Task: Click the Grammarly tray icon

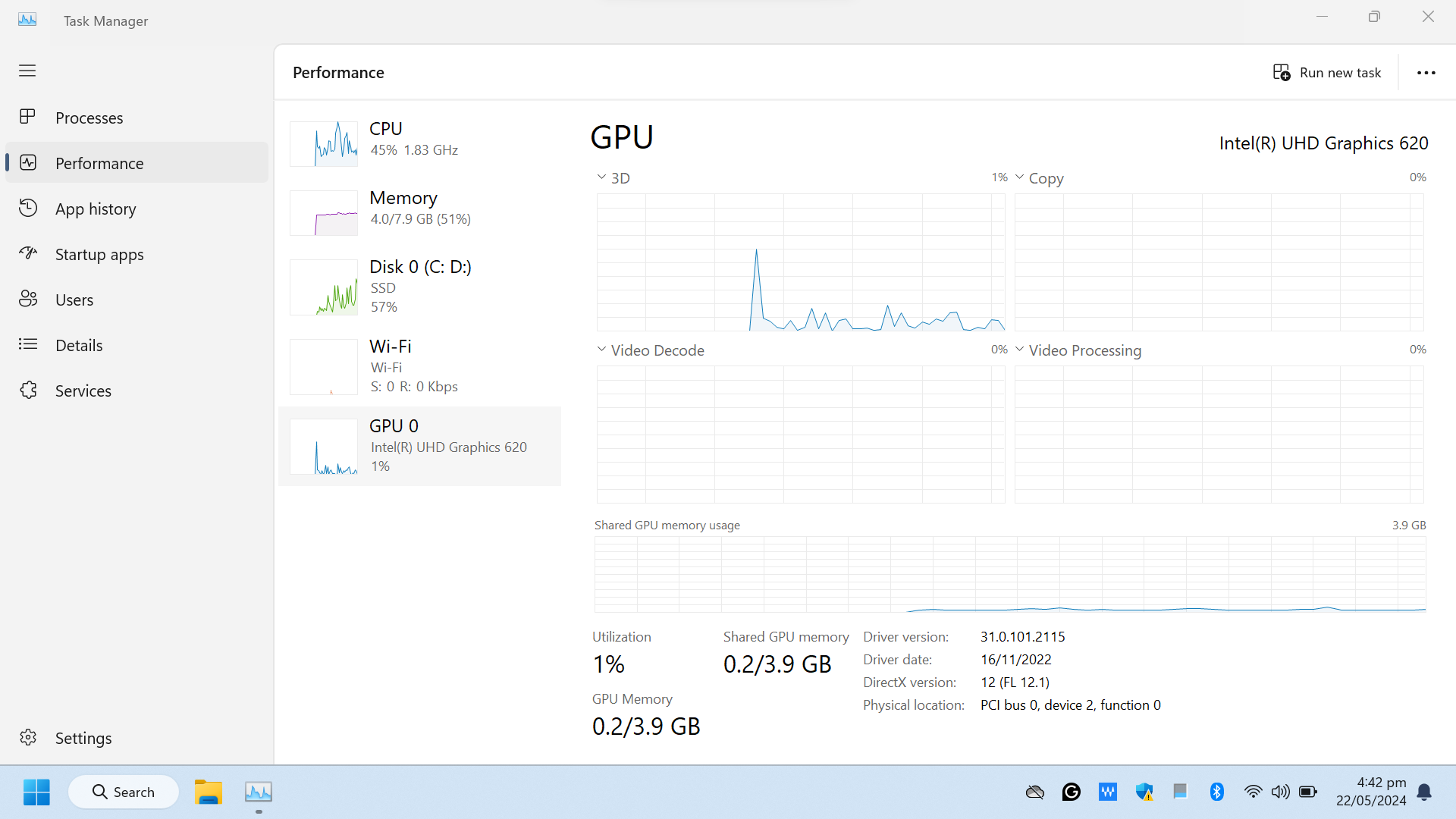Action: point(1072,792)
